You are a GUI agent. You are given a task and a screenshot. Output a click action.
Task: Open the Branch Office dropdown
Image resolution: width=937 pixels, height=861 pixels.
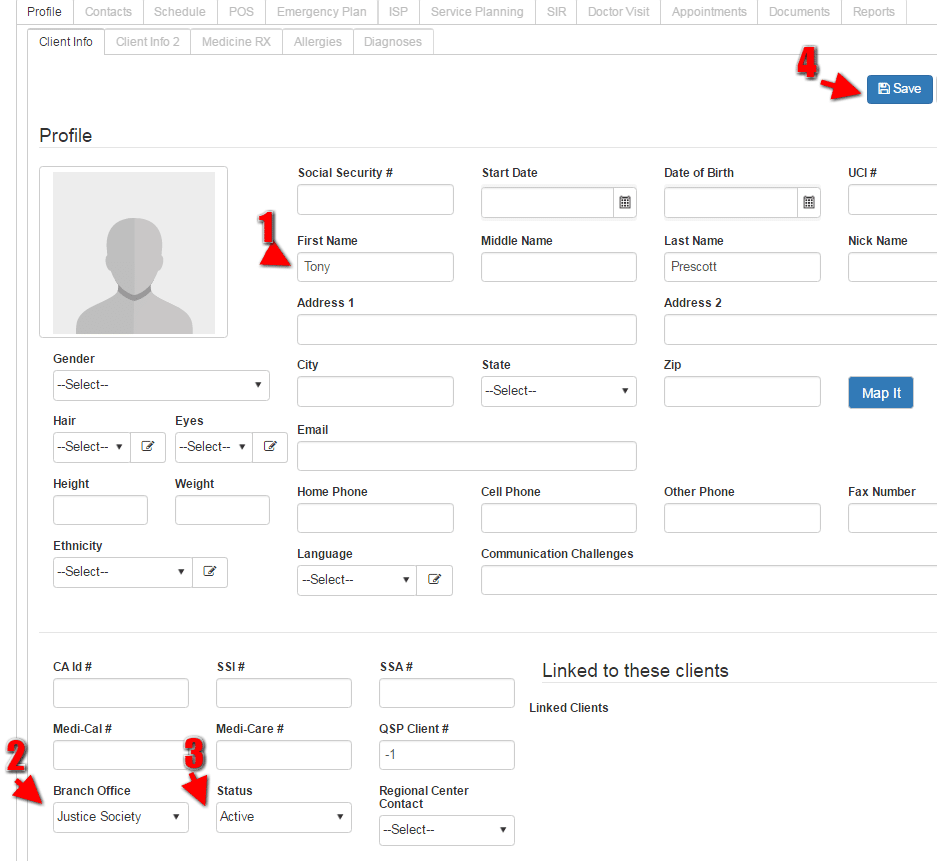(x=120, y=817)
